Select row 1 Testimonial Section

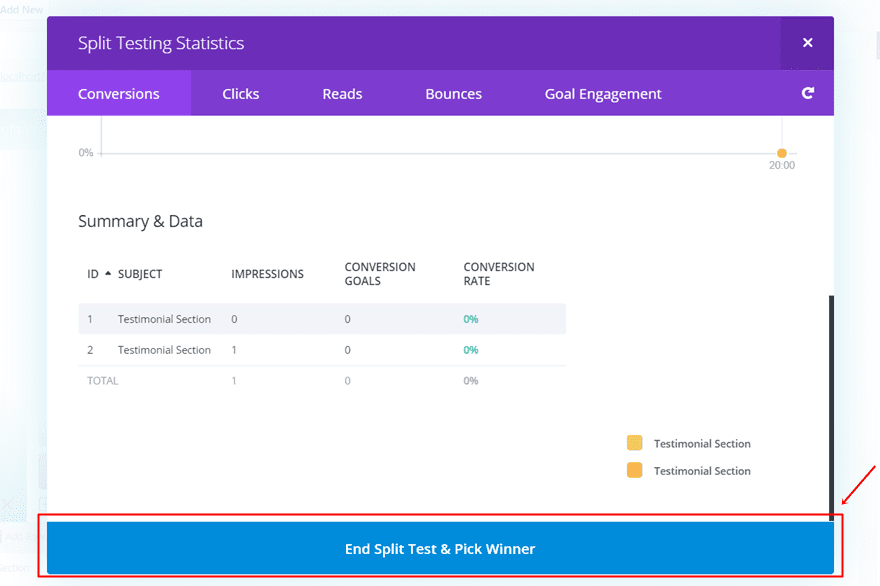tap(164, 319)
